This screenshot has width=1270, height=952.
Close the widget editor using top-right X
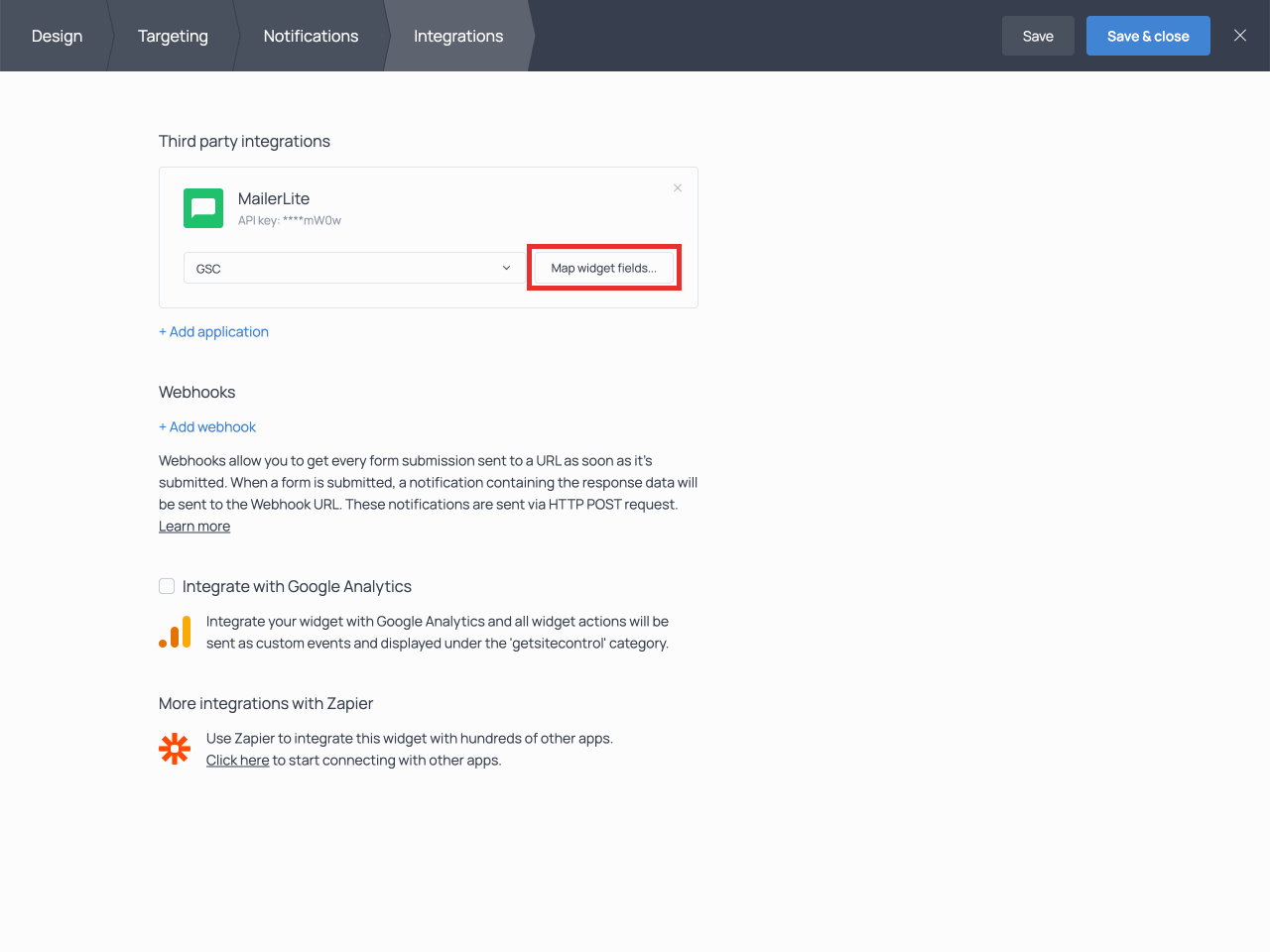(1240, 36)
